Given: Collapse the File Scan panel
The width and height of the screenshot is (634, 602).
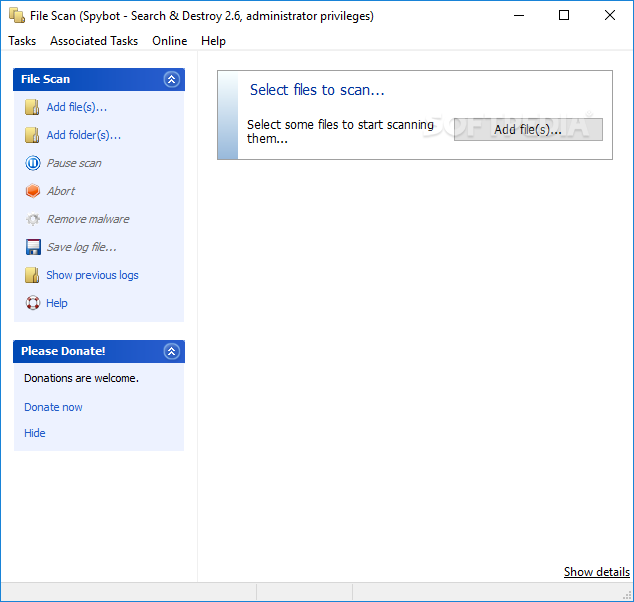Looking at the screenshot, I should pos(171,79).
